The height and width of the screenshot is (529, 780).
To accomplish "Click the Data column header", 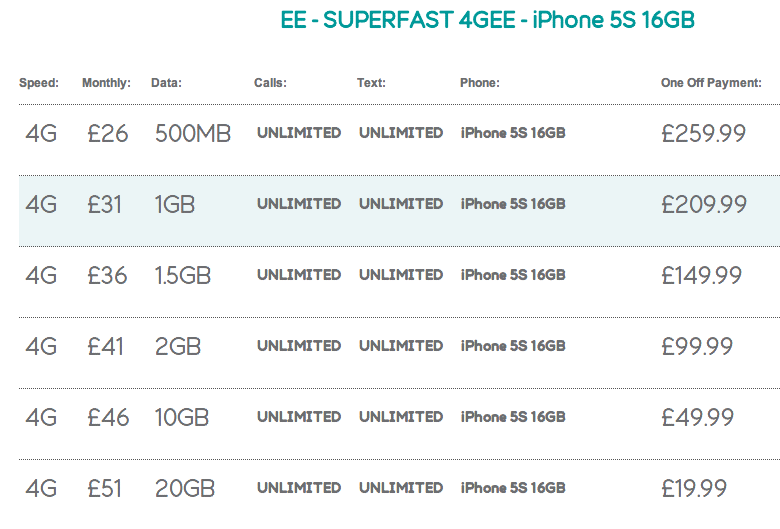I will [x=166, y=83].
